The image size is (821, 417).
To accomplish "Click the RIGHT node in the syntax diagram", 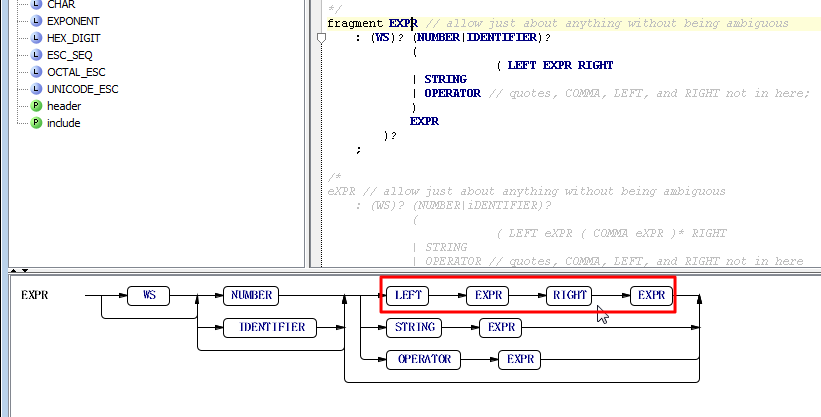I will (569, 295).
